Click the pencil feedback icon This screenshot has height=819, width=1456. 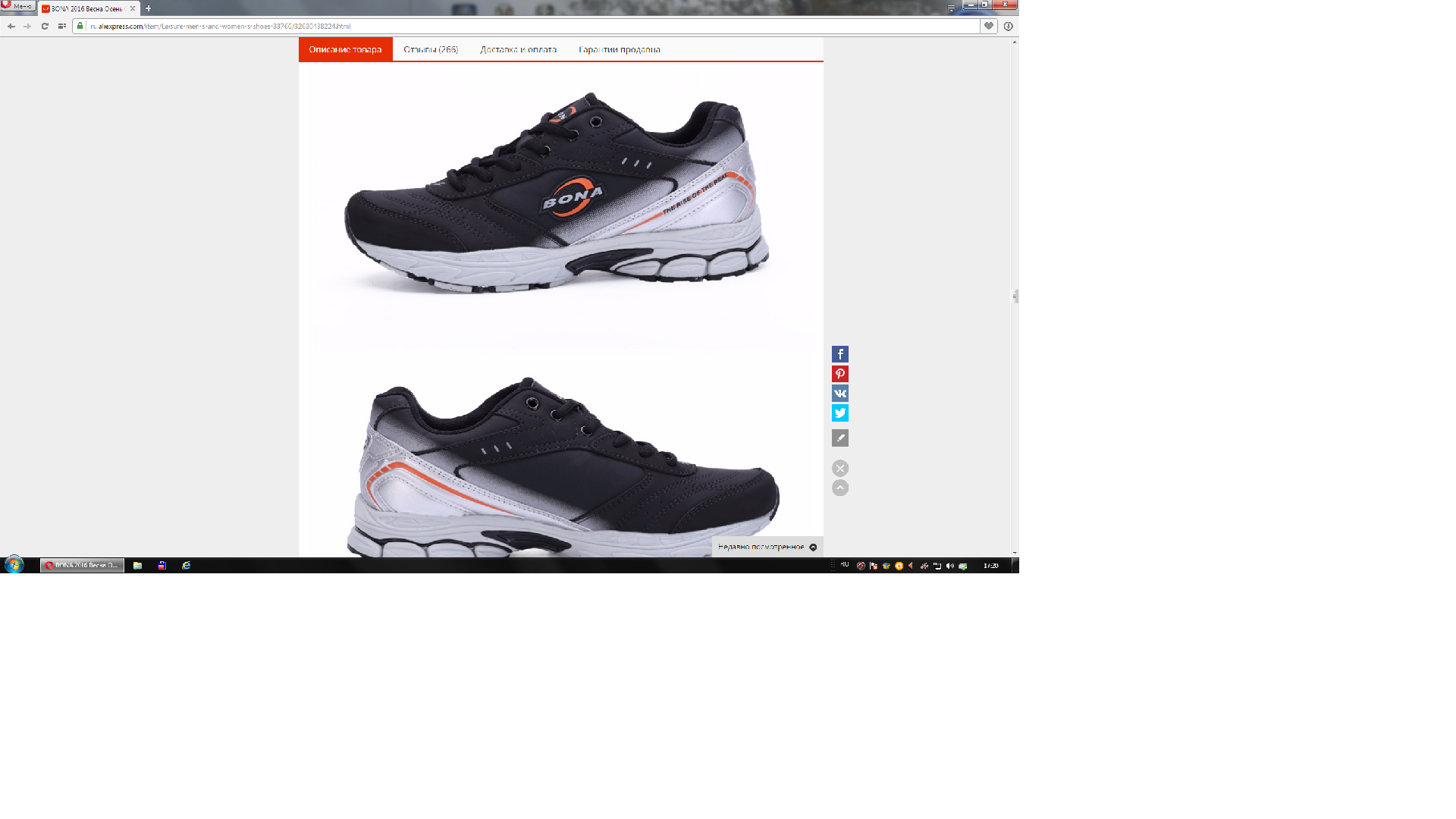pos(839,438)
